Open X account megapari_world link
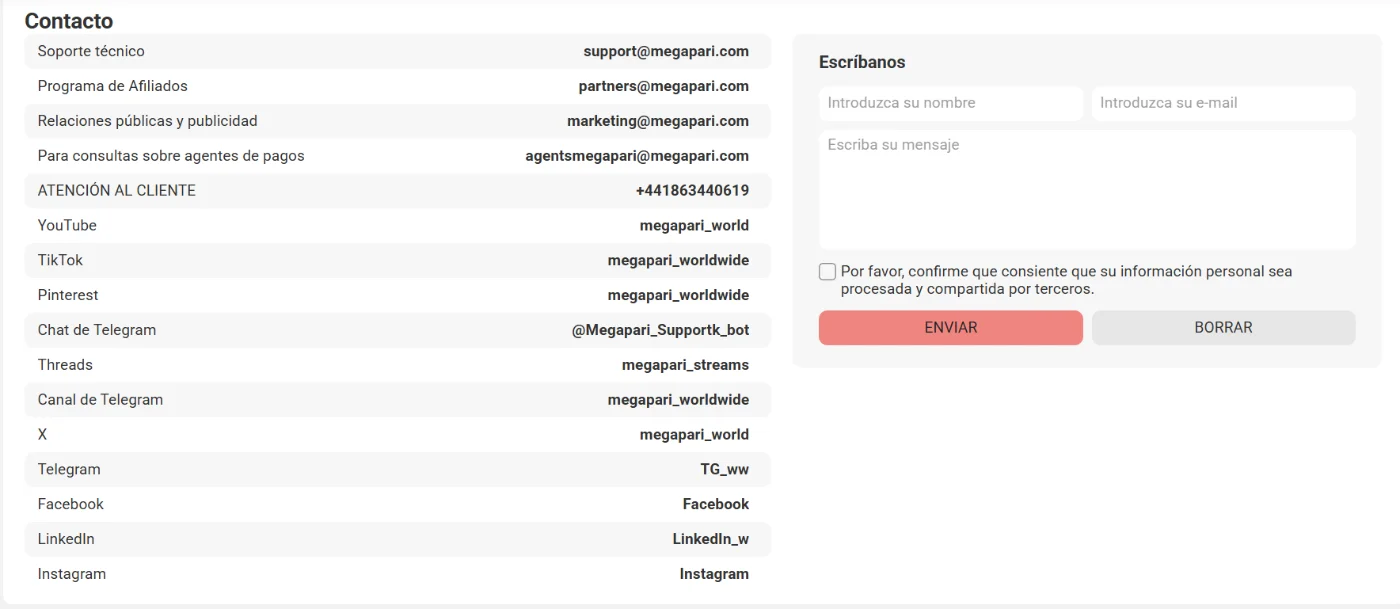Viewport: 1400px width, 609px height. coord(694,435)
